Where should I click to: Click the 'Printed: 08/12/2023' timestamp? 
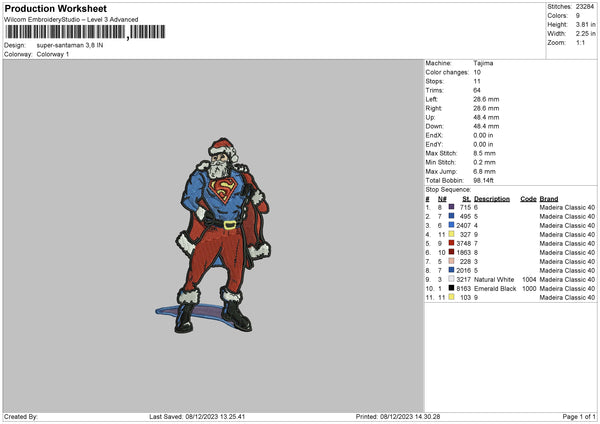tap(398, 417)
